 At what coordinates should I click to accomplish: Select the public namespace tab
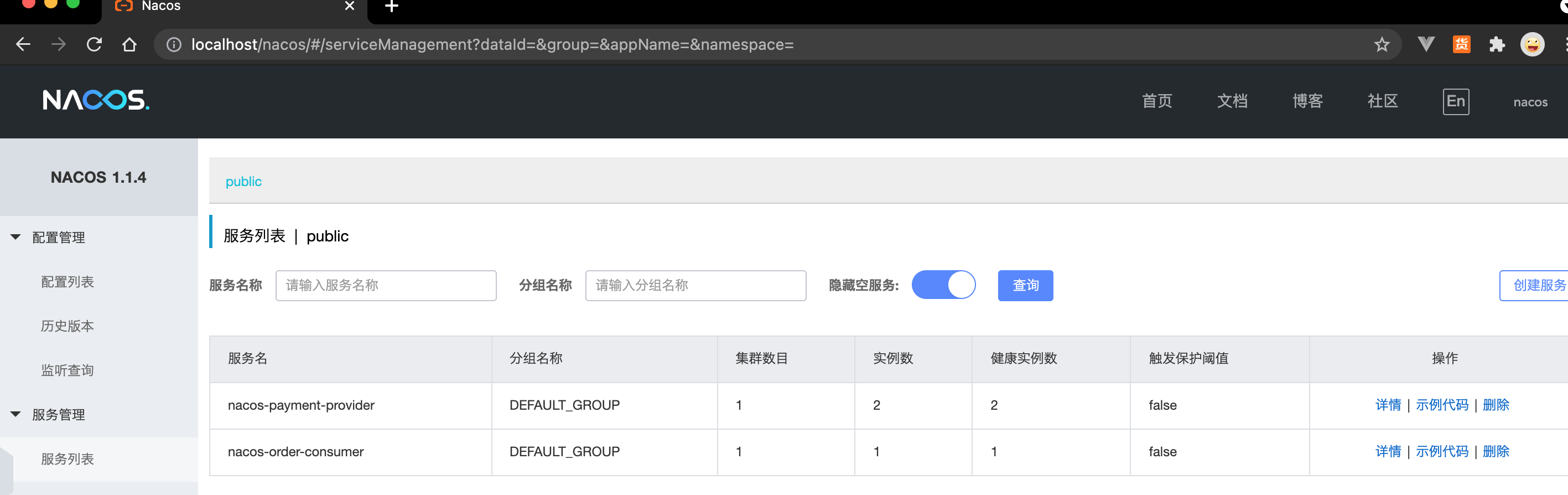pos(243,182)
